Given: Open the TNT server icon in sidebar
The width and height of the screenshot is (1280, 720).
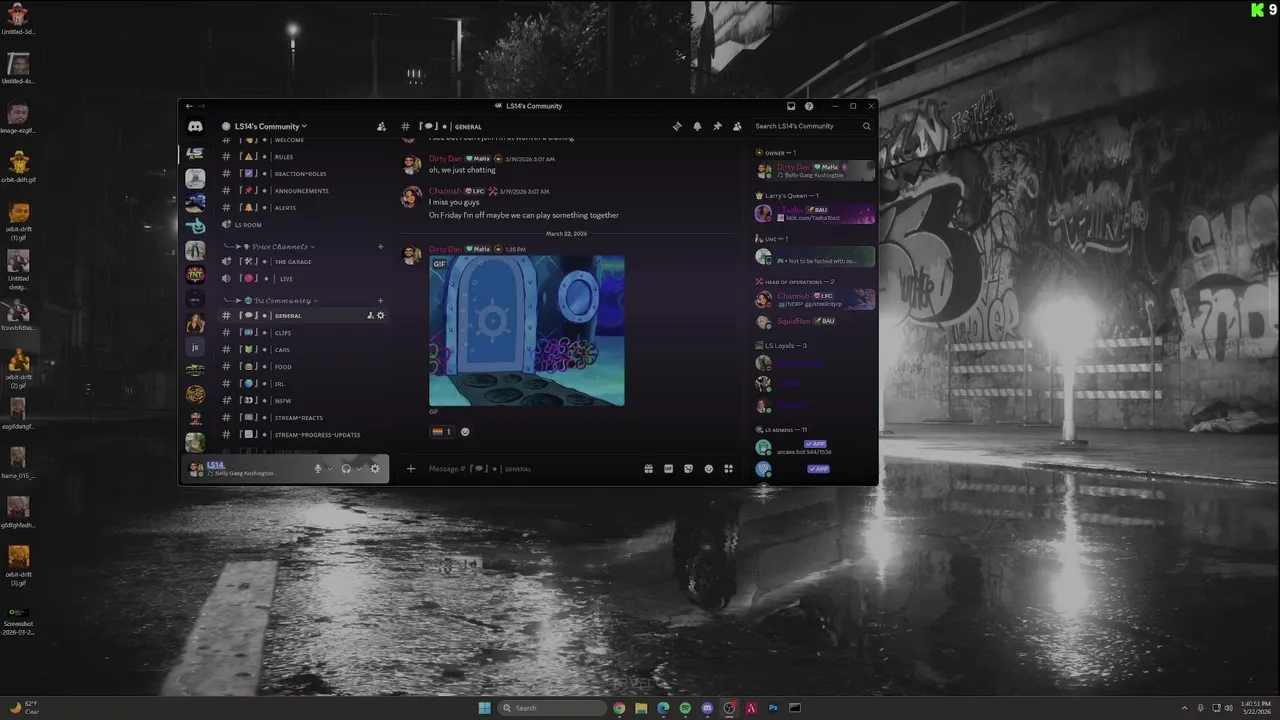Looking at the screenshot, I should (195, 275).
